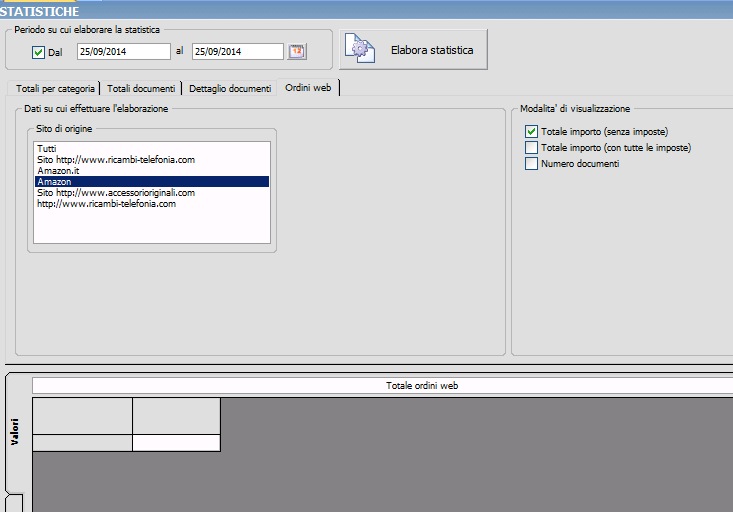Click the start date field 25/09/2014

[123, 51]
